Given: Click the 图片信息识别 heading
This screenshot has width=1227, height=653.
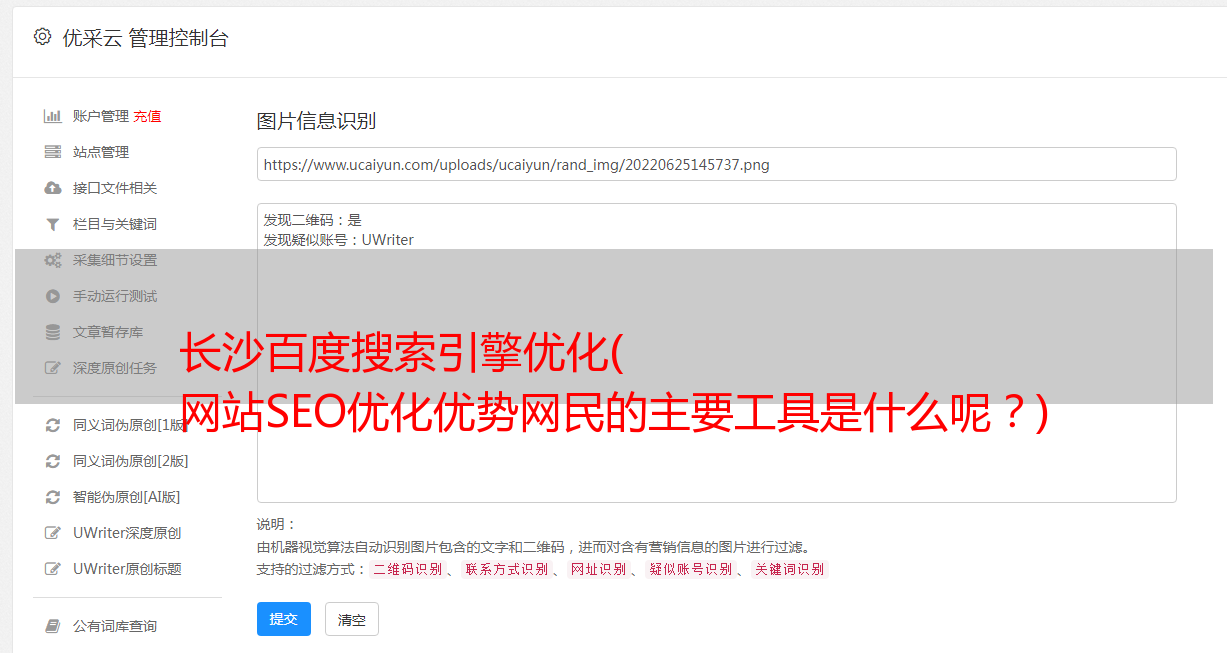Looking at the screenshot, I should coord(316,121).
